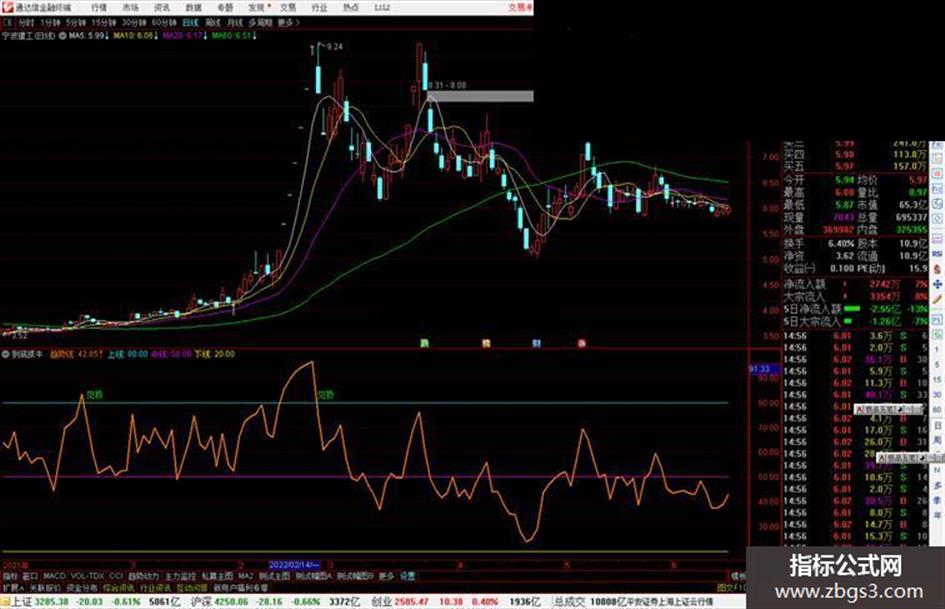Open the 发现 menu
The height and width of the screenshot is (609, 945).
click(256, 7)
